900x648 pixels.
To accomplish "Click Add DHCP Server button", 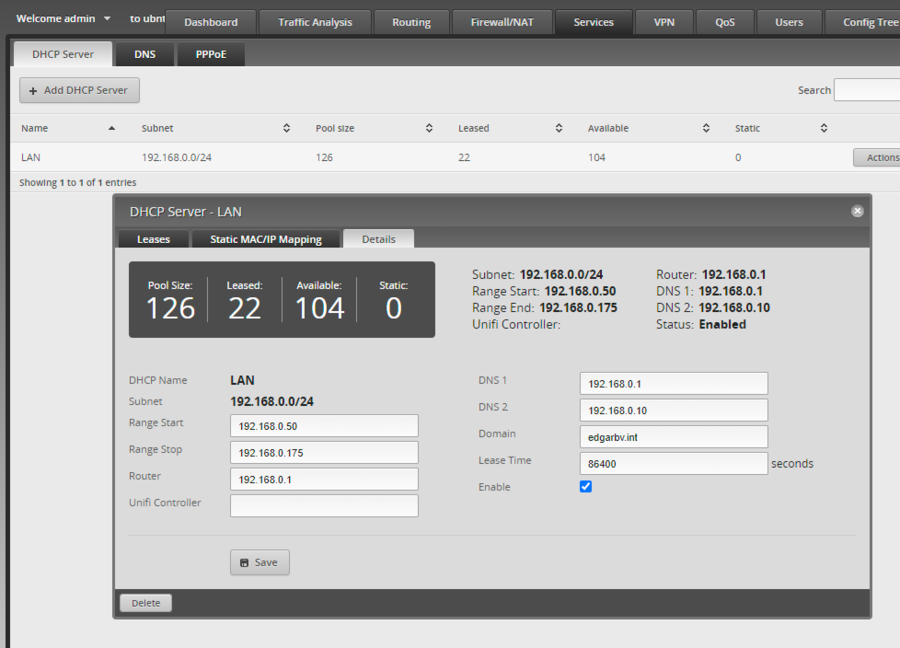I will (79, 90).
